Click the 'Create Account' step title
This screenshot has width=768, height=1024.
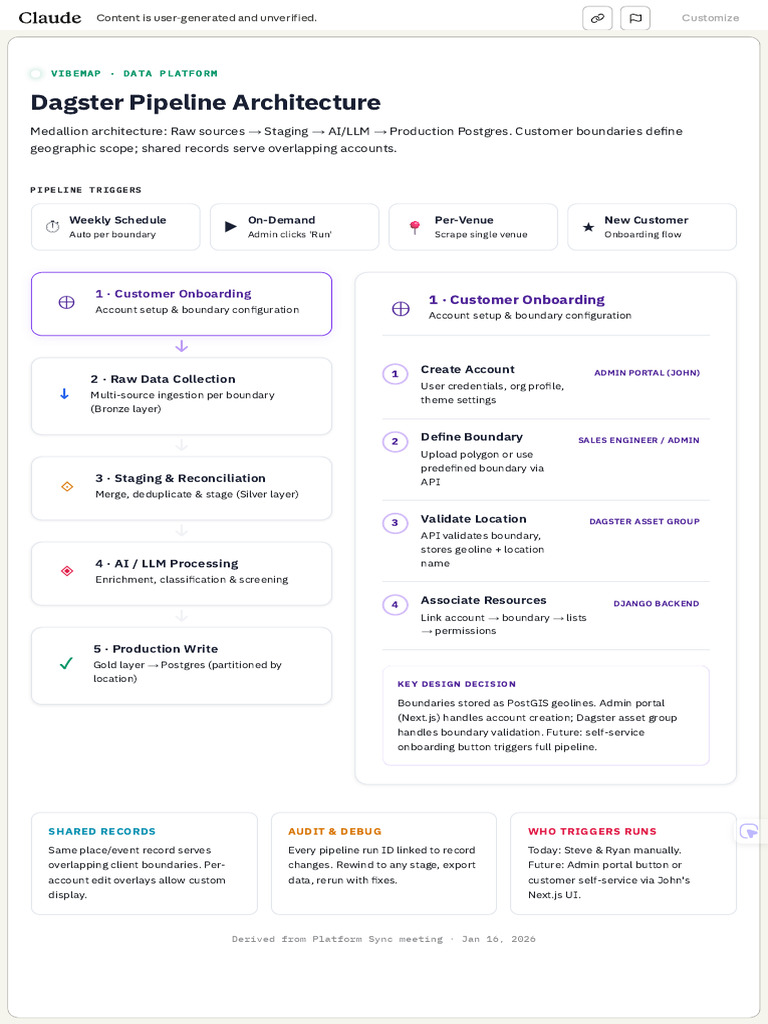468,370
